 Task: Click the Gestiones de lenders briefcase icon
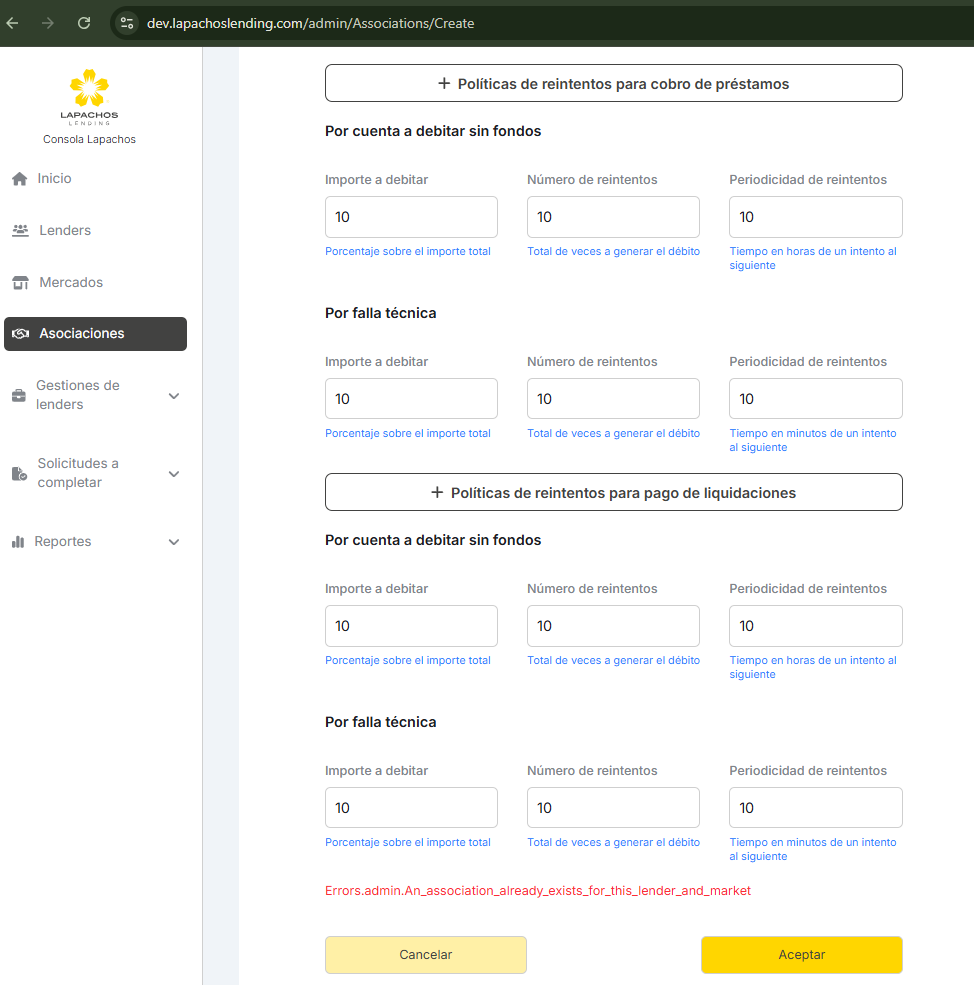pyautogui.click(x=19, y=396)
